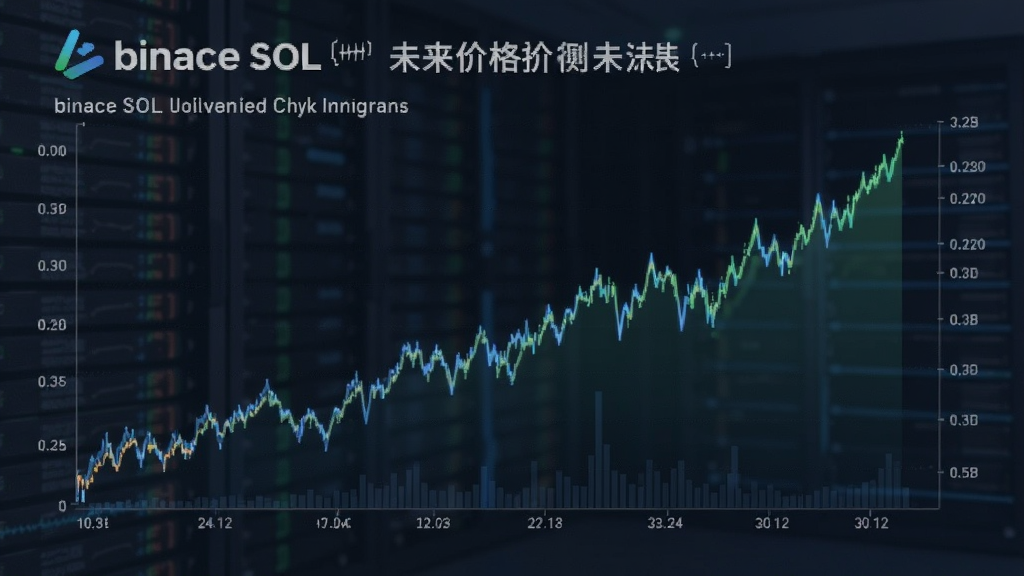1024x576 pixels.
Task: Click the right axis label "0.220"
Action: pyautogui.click(x=967, y=244)
